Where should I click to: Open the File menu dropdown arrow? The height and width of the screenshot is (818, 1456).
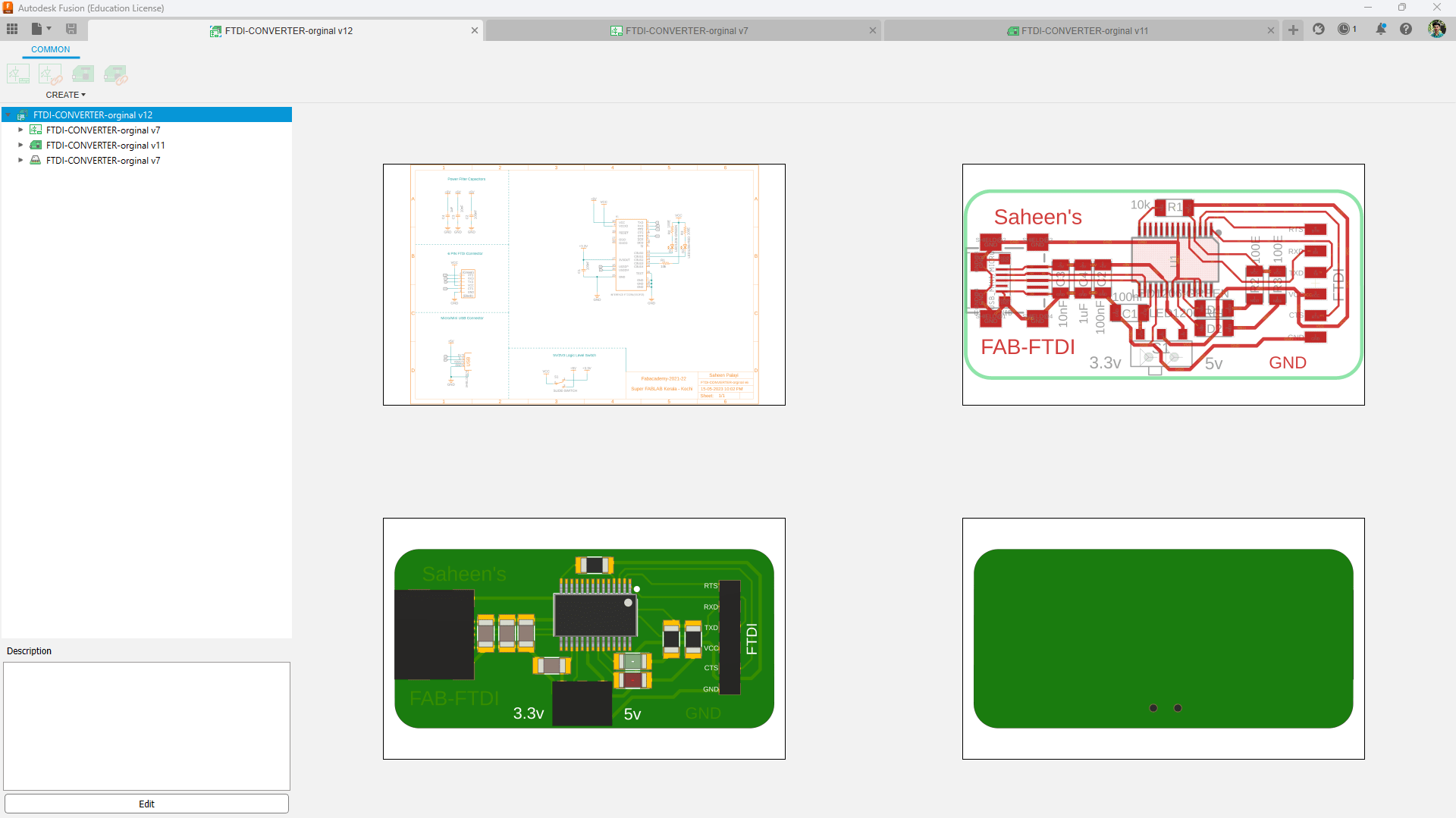pos(49,29)
